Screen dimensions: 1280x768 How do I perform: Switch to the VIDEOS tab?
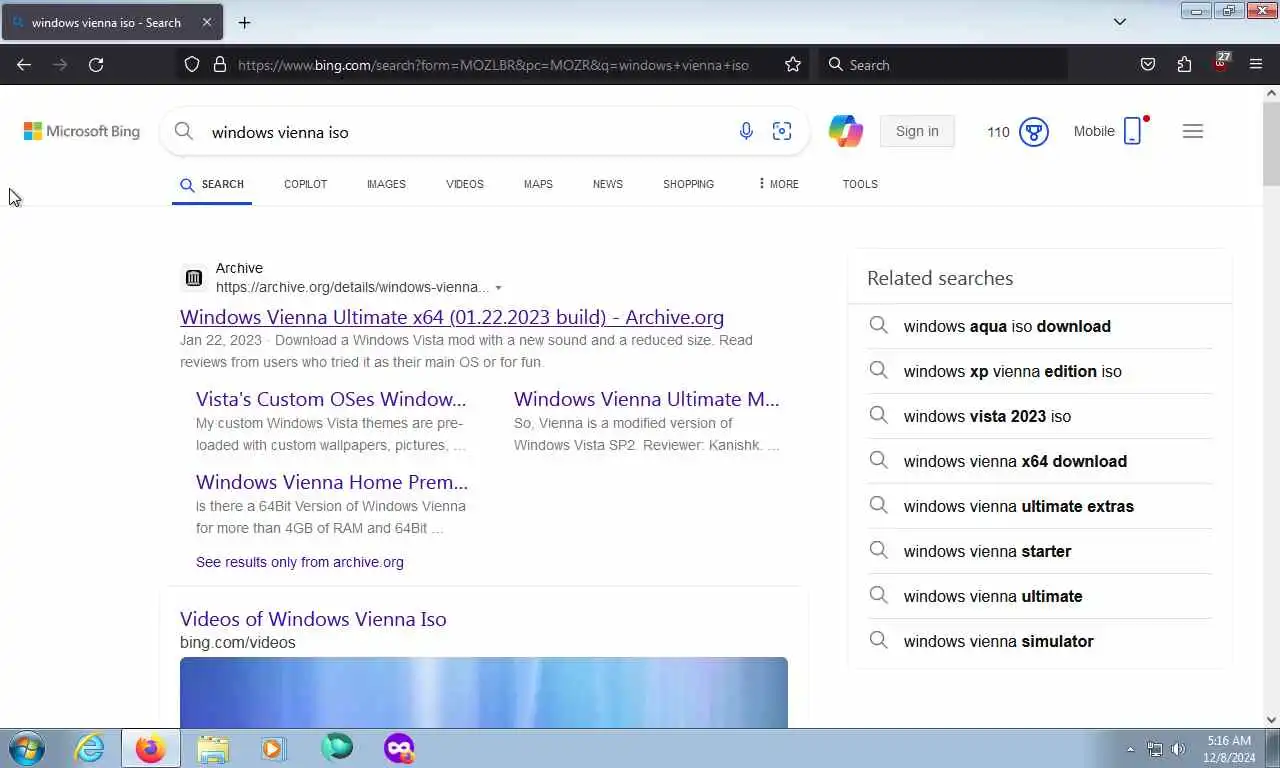[465, 184]
